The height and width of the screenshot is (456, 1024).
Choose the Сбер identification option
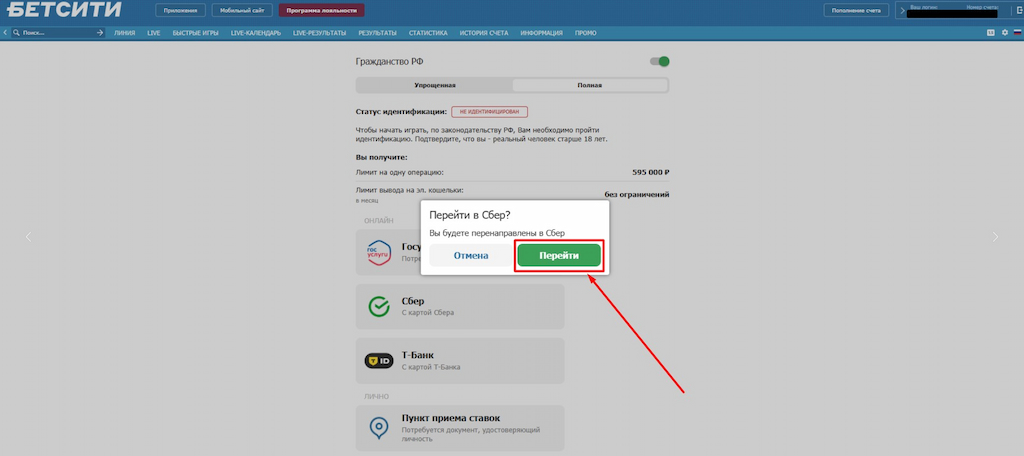[460, 306]
